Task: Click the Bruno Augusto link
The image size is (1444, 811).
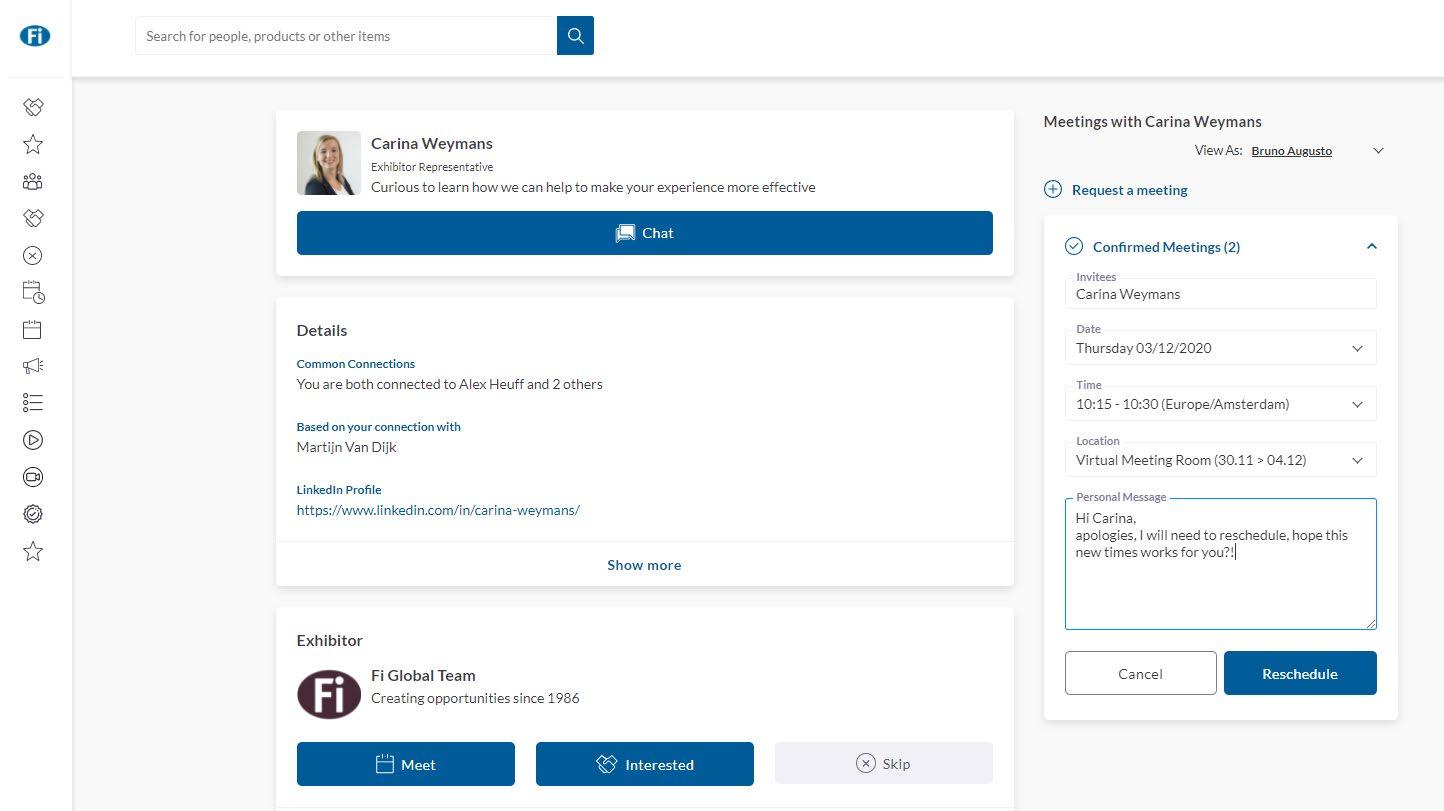Action: pyautogui.click(x=1291, y=151)
